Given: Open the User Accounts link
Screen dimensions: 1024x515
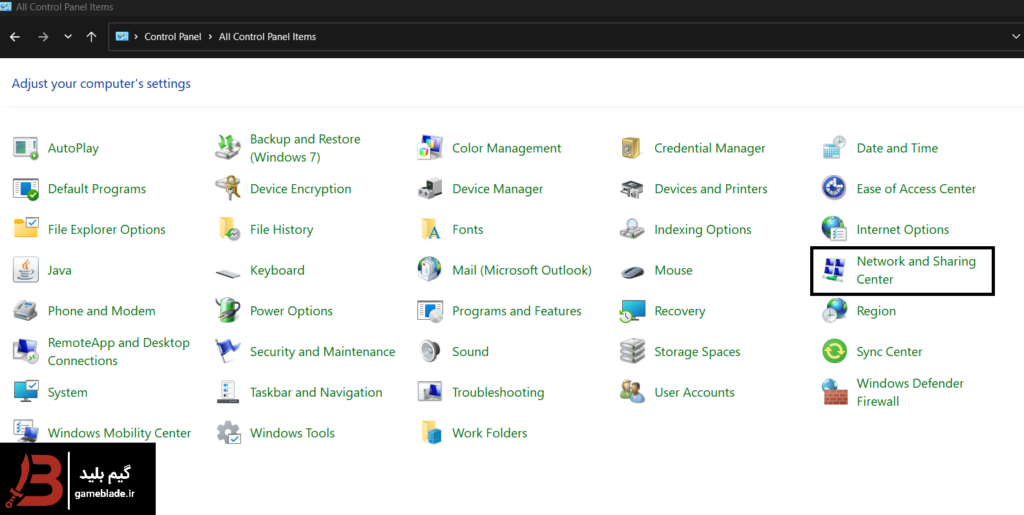Looking at the screenshot, I should [x=694, y=392].
